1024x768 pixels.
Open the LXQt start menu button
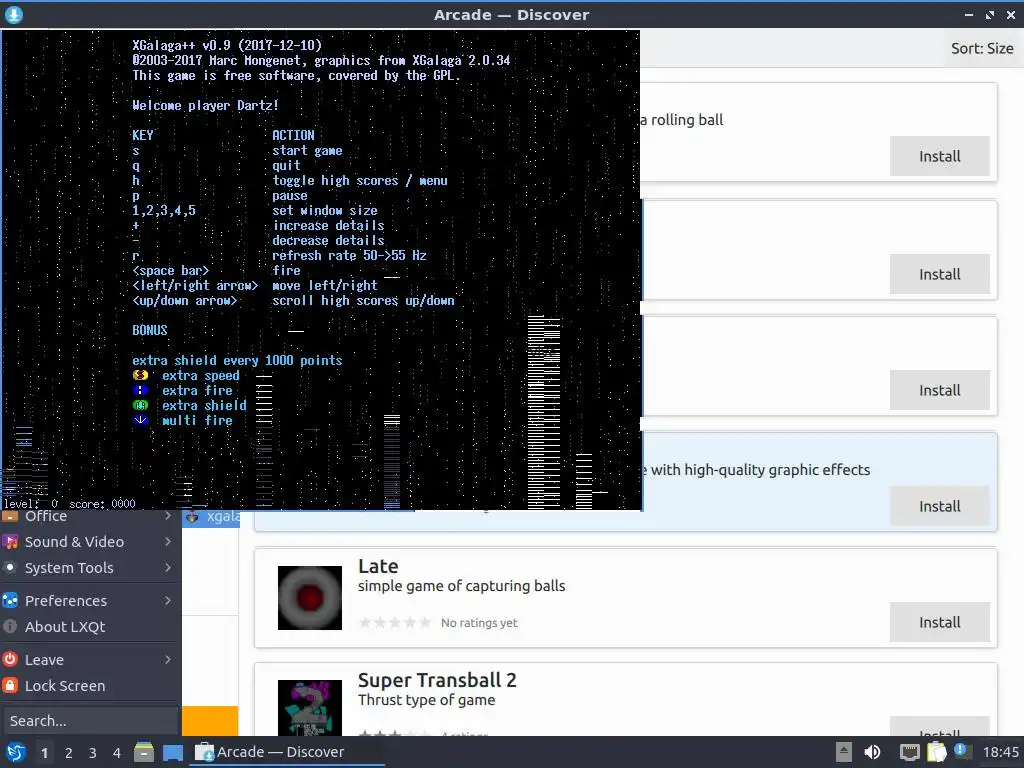pyautogui.click(x=15, y=752)
